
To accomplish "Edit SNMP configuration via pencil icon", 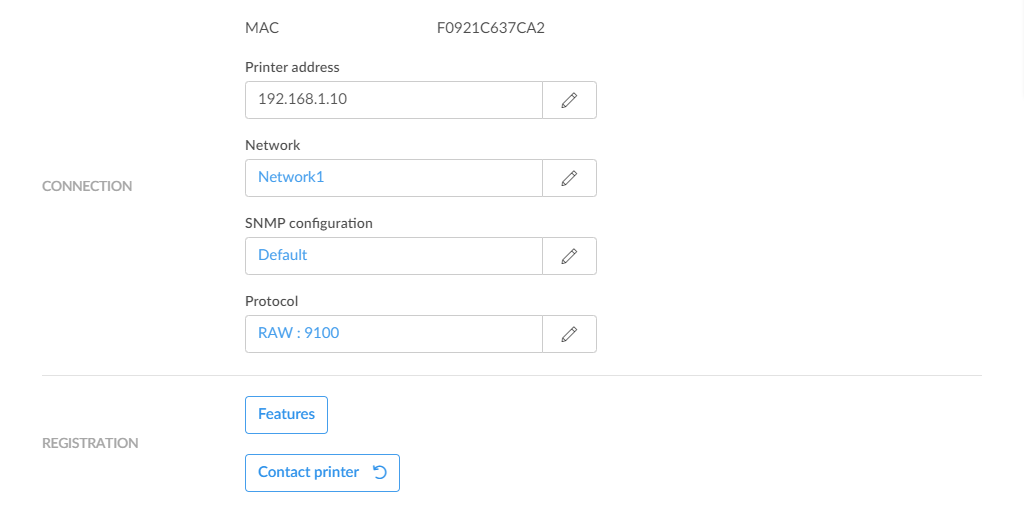I will (x=569, y=256).
